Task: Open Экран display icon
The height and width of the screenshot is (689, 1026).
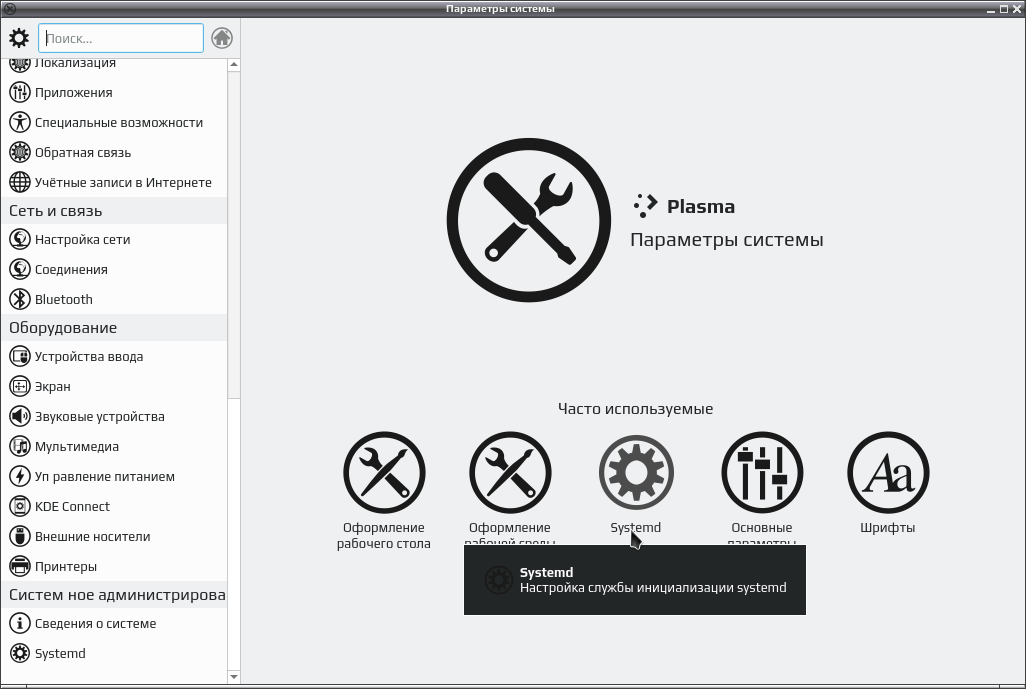Action: (20, 387)
